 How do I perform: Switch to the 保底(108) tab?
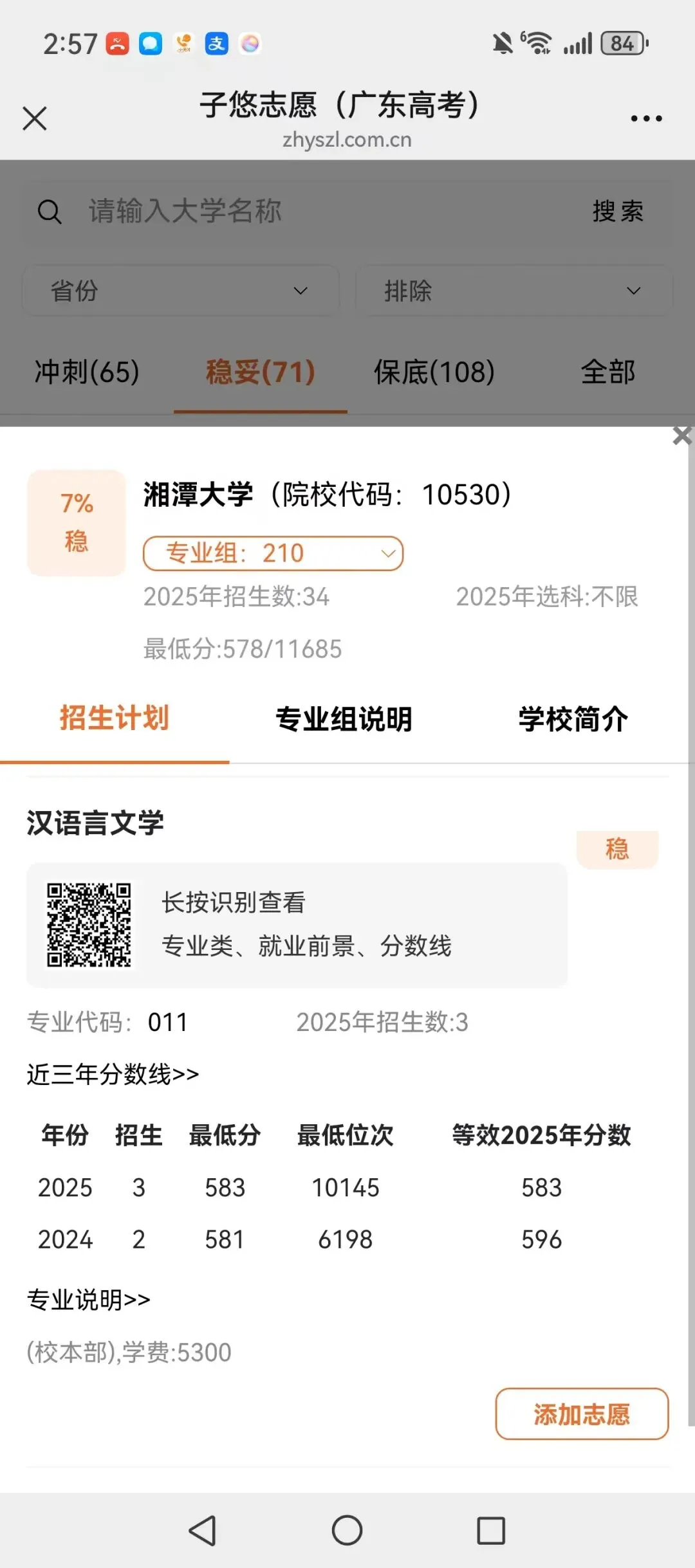pyautogui.click(x=434, y=372)
